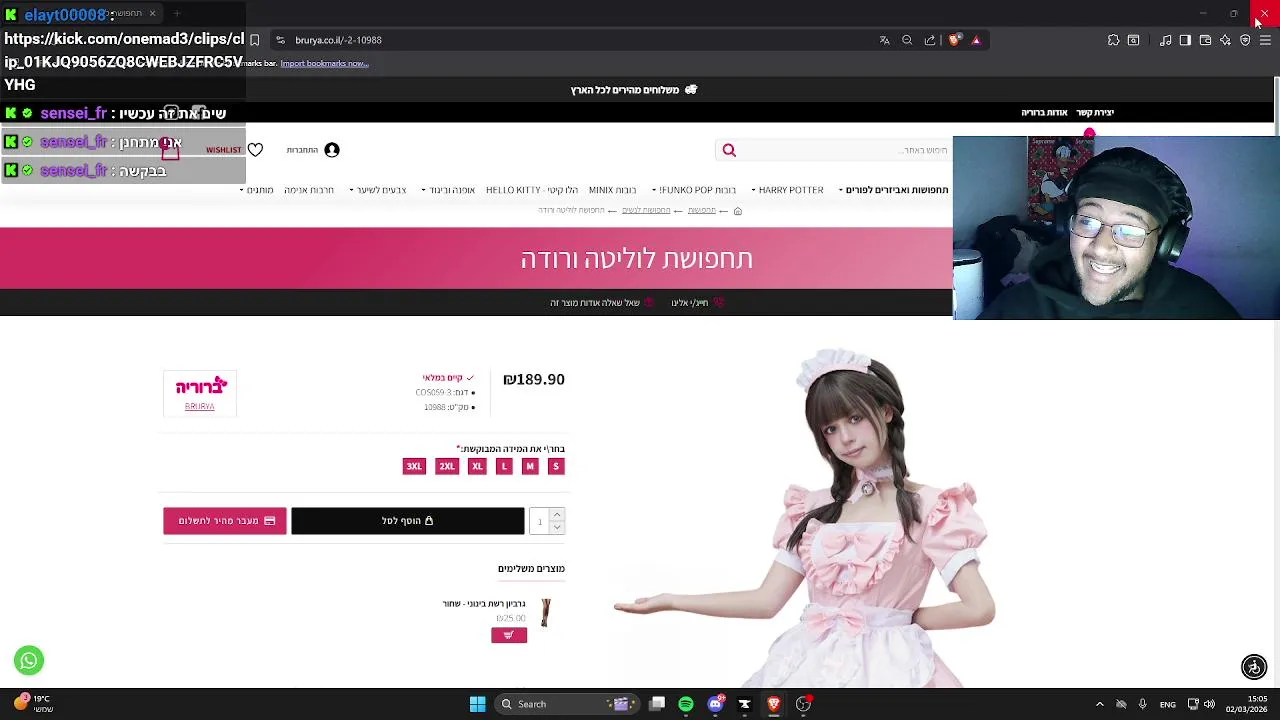1280x720 pixels.
Task: Open Discord from the taskbar
Action: pos(715,704)
